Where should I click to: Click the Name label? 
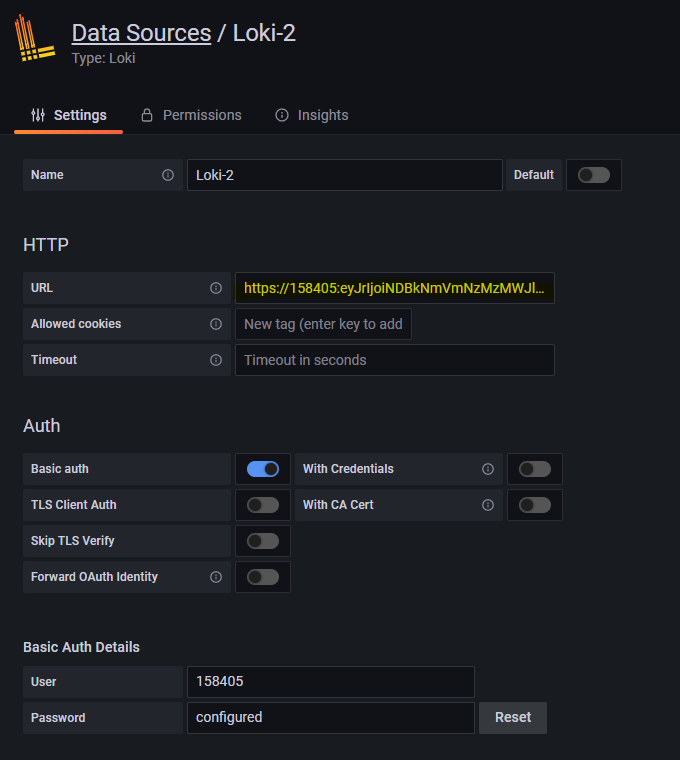(47, 175)
